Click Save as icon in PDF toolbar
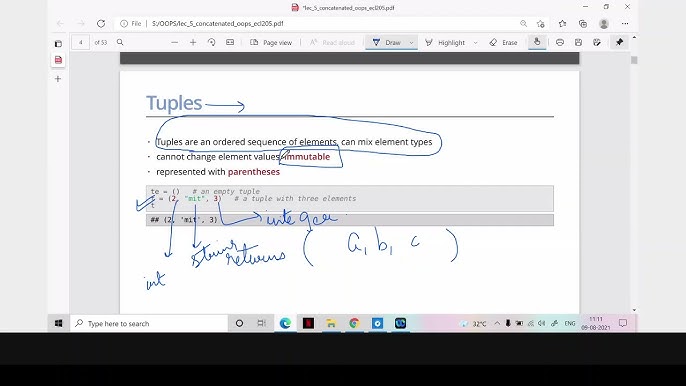Screen dimensions: 686x386 click(597, 42)
